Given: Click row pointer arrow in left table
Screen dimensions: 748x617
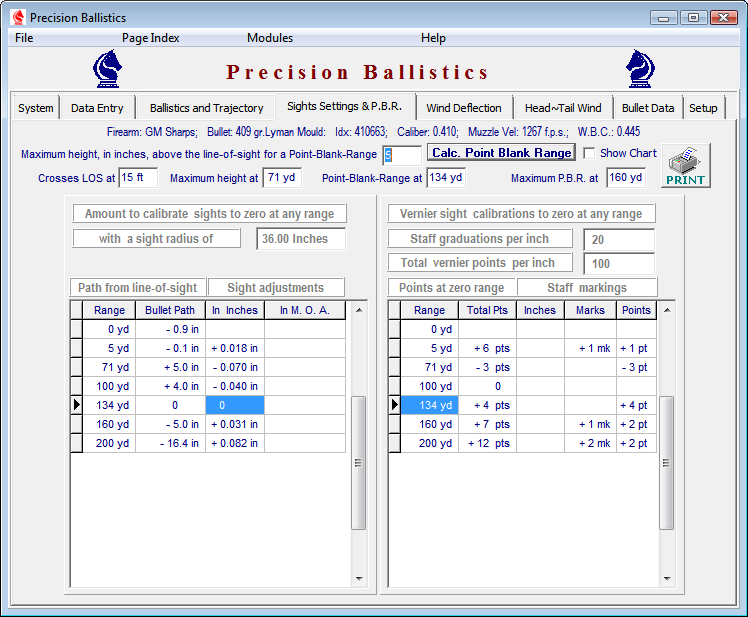Looking at the screenshot, I should [x=76, y=405].
